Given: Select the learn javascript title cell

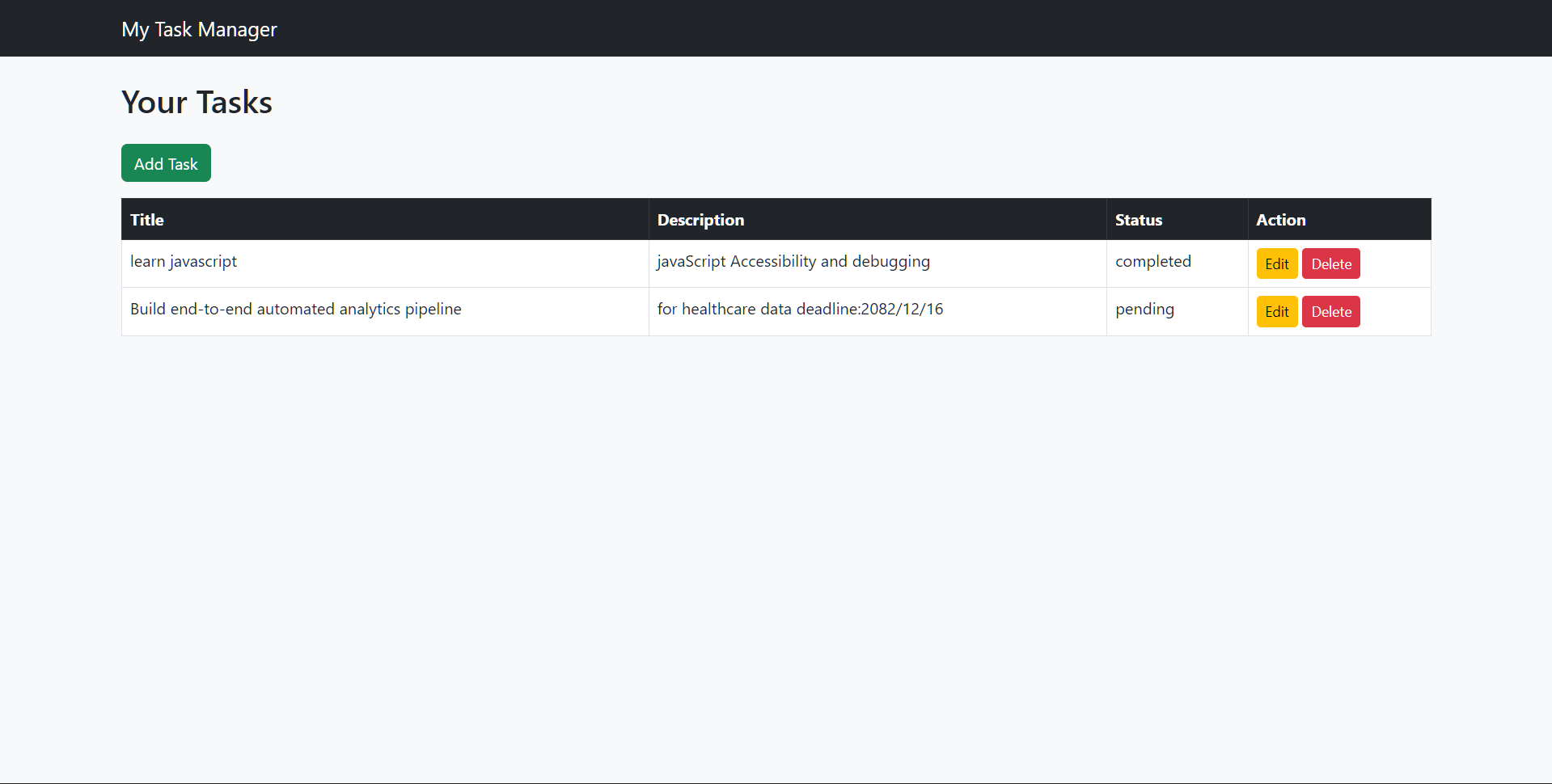Looking at the screenshot, I should point(184,262).
